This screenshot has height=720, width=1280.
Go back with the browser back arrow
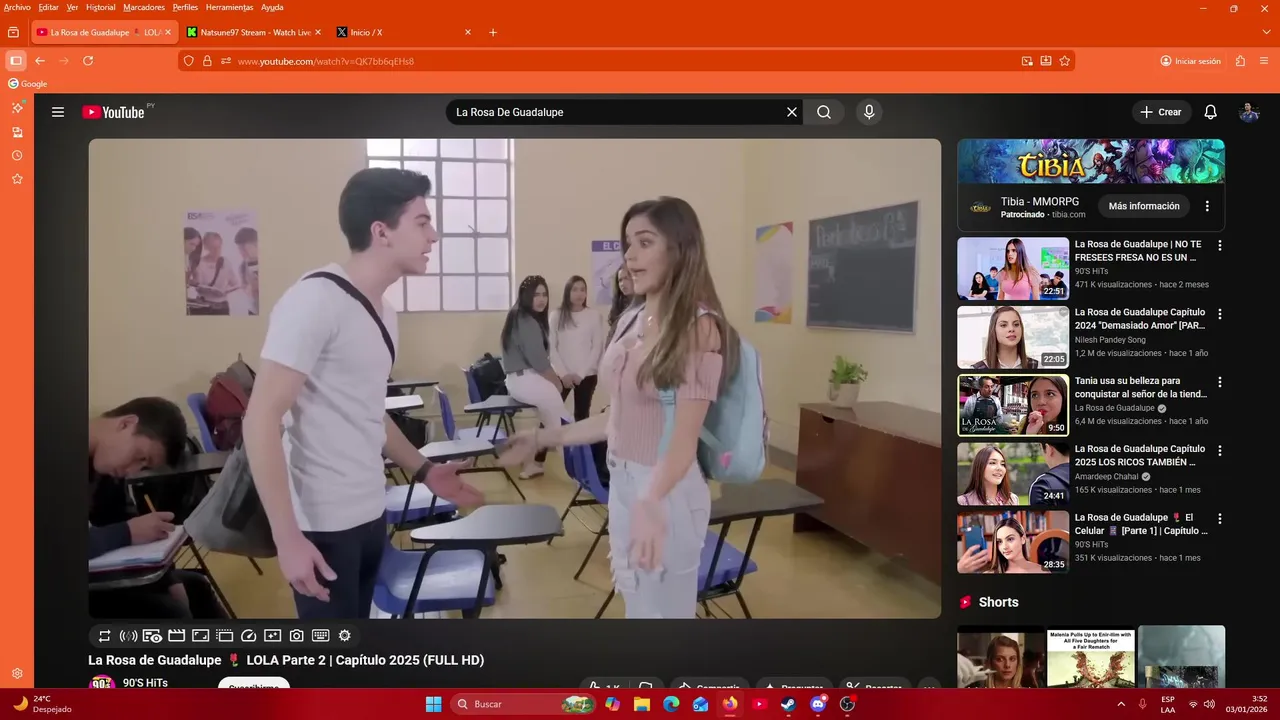pos(40,61)
